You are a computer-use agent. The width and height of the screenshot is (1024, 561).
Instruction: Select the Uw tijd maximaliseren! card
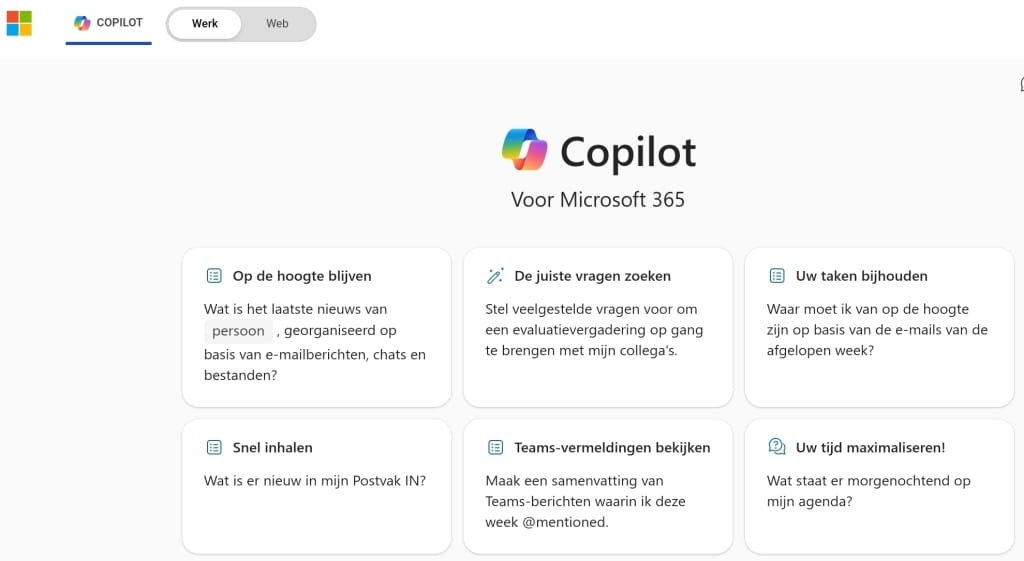(879, 487)
